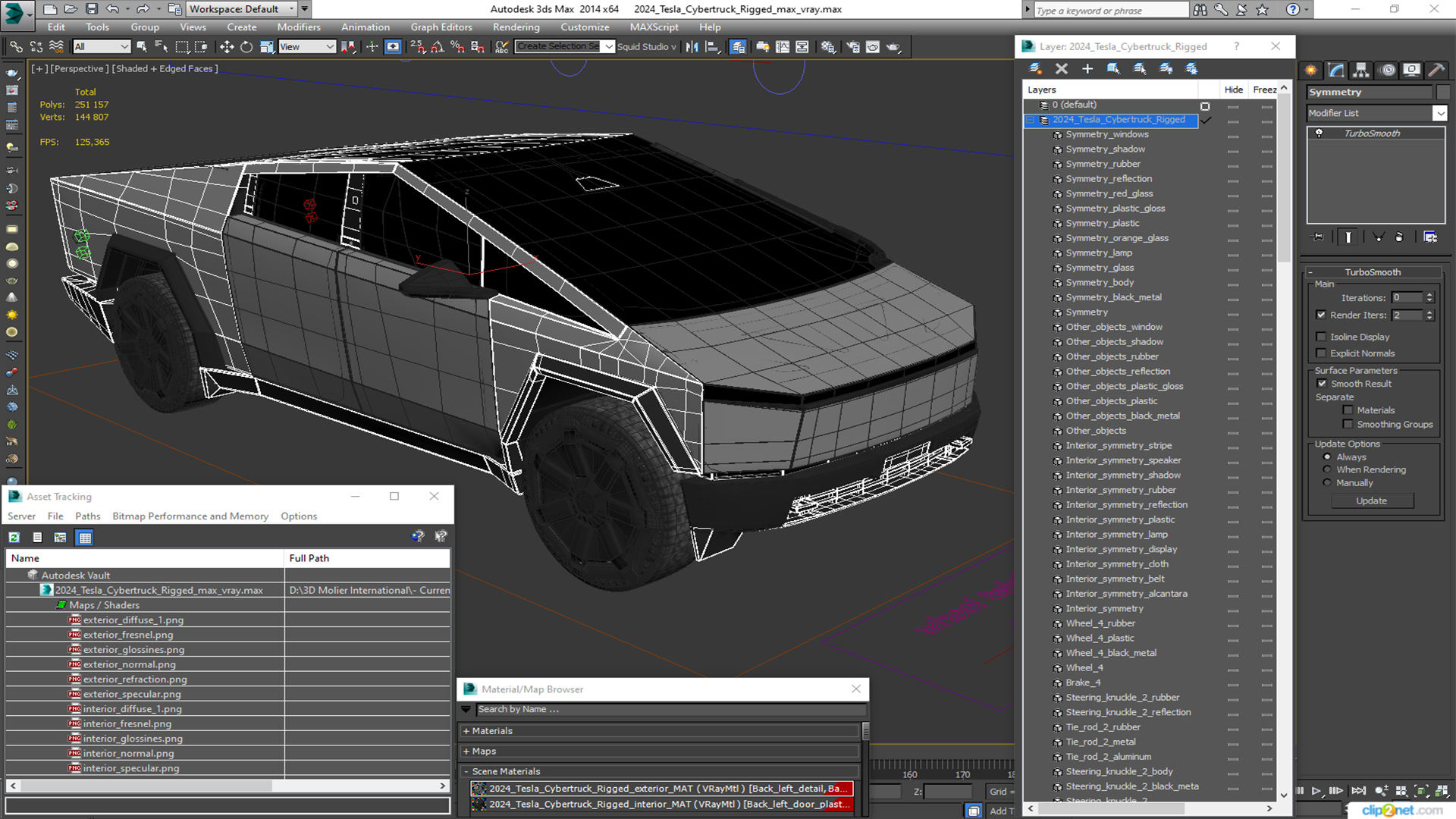Delete highlighted layer with X icon

[x=1062, y=69]
